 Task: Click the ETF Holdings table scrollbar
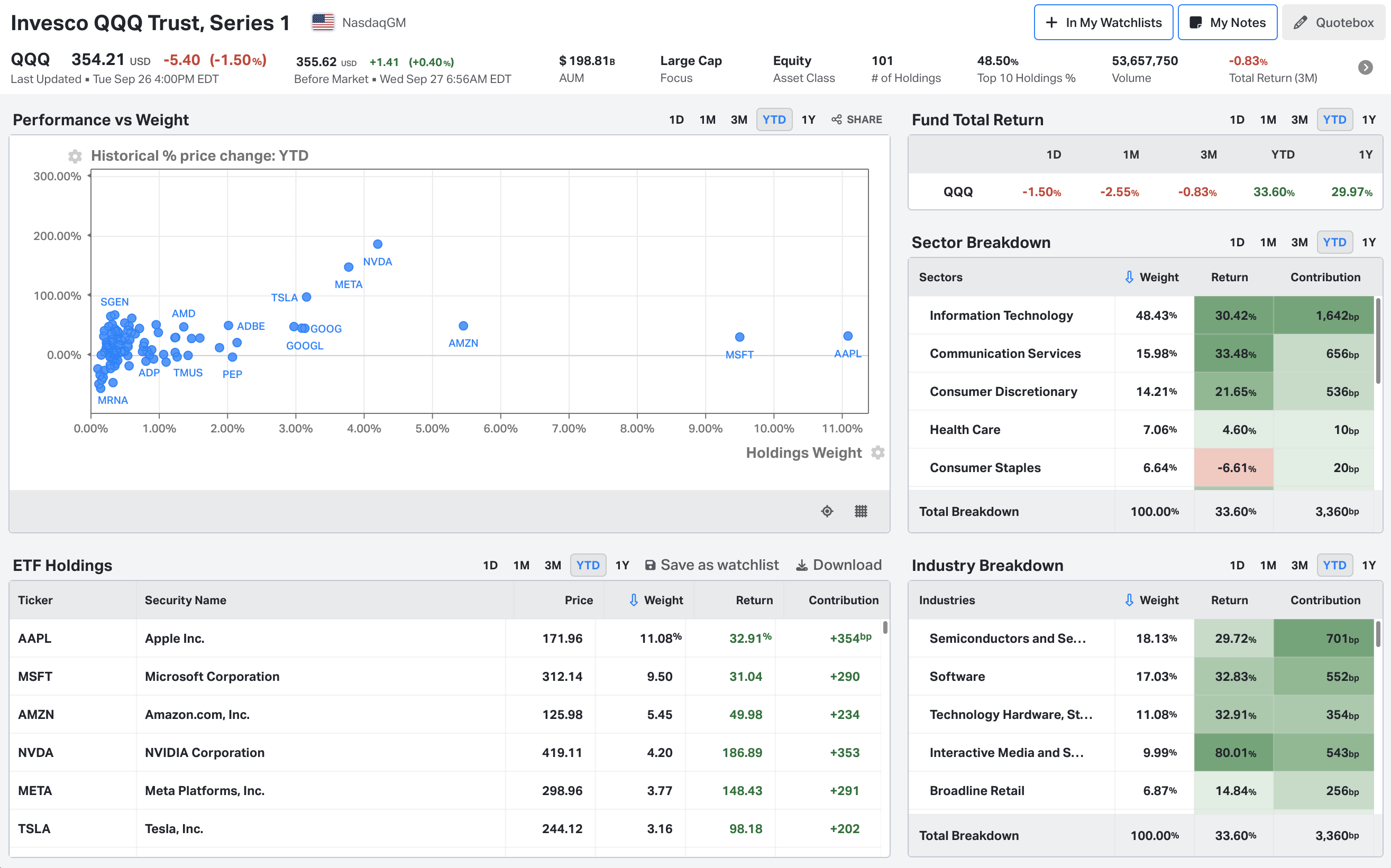(885, 627)
